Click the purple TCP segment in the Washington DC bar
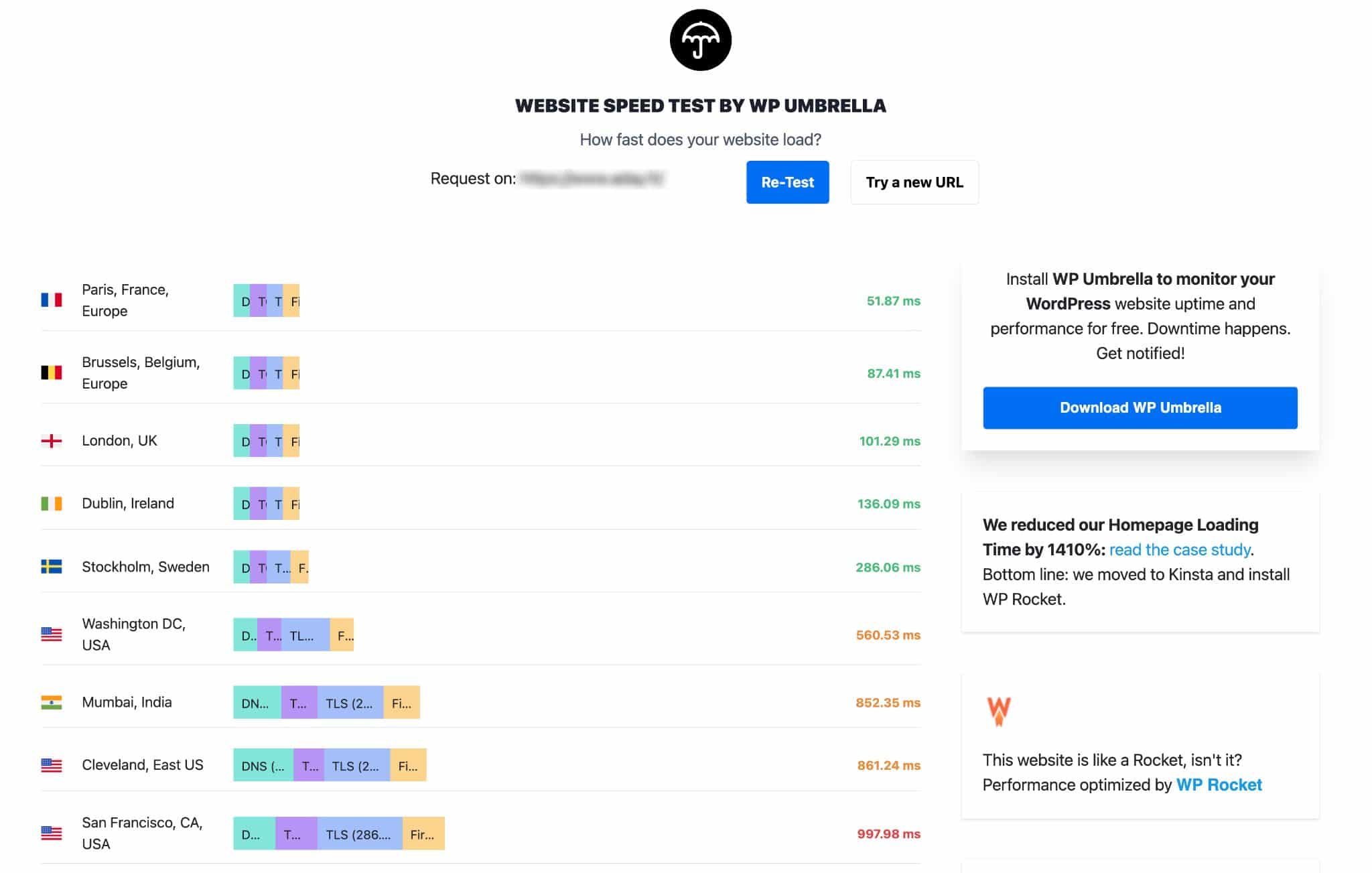 (269, 634)
